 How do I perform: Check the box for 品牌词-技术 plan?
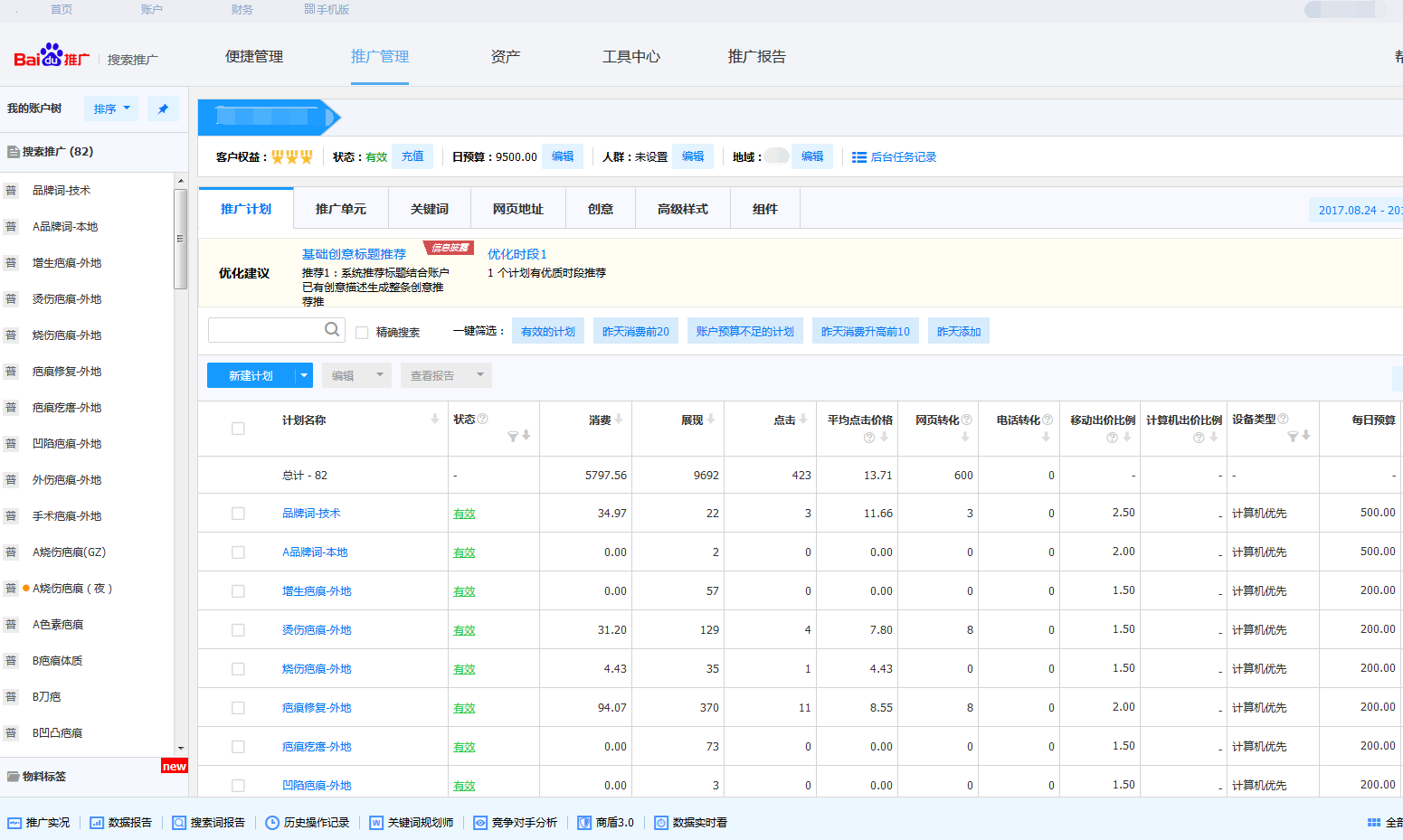point(238,514)
